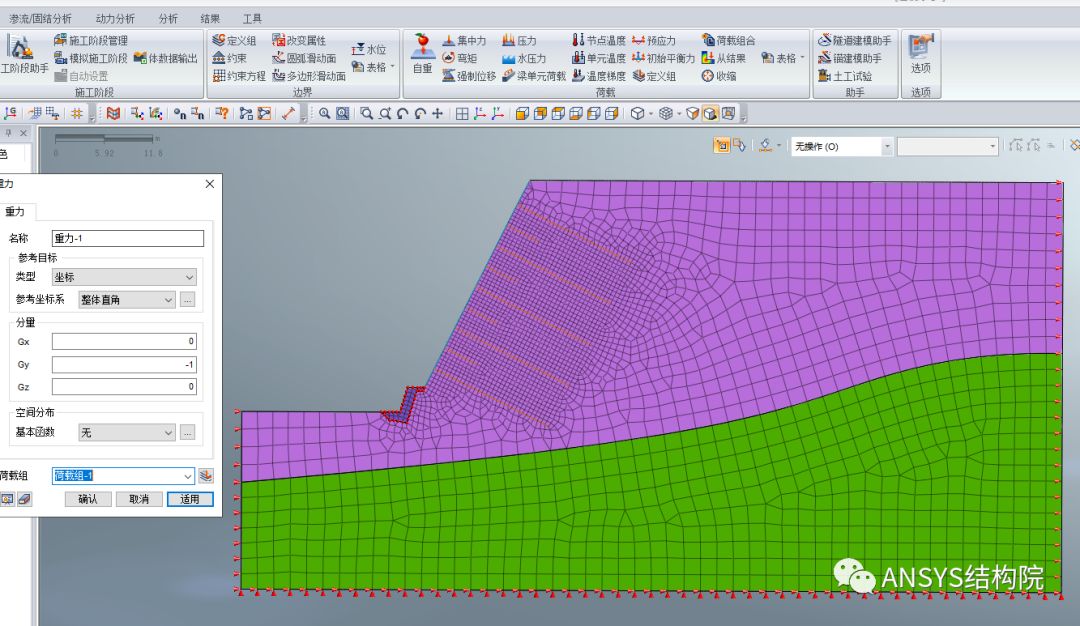The image size is (1080, 626).
Task: Click the Gy component input field
Action: pyautogui.click(x=125, y=364)
